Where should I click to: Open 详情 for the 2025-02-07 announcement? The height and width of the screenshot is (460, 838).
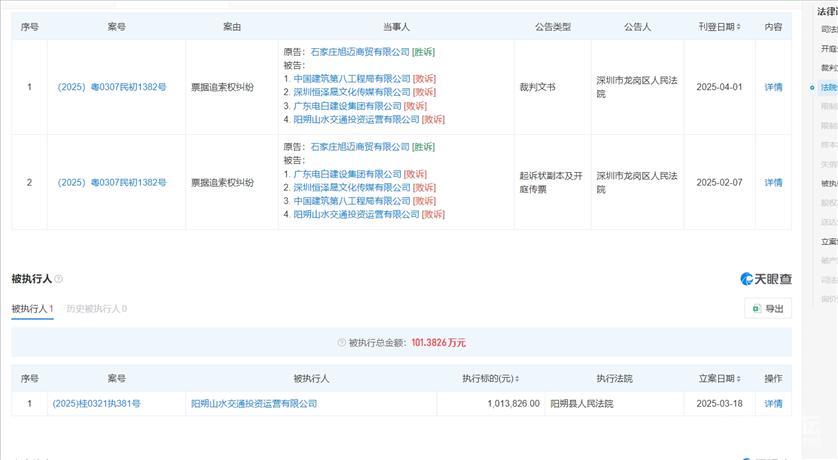click(x=773, y=183)
